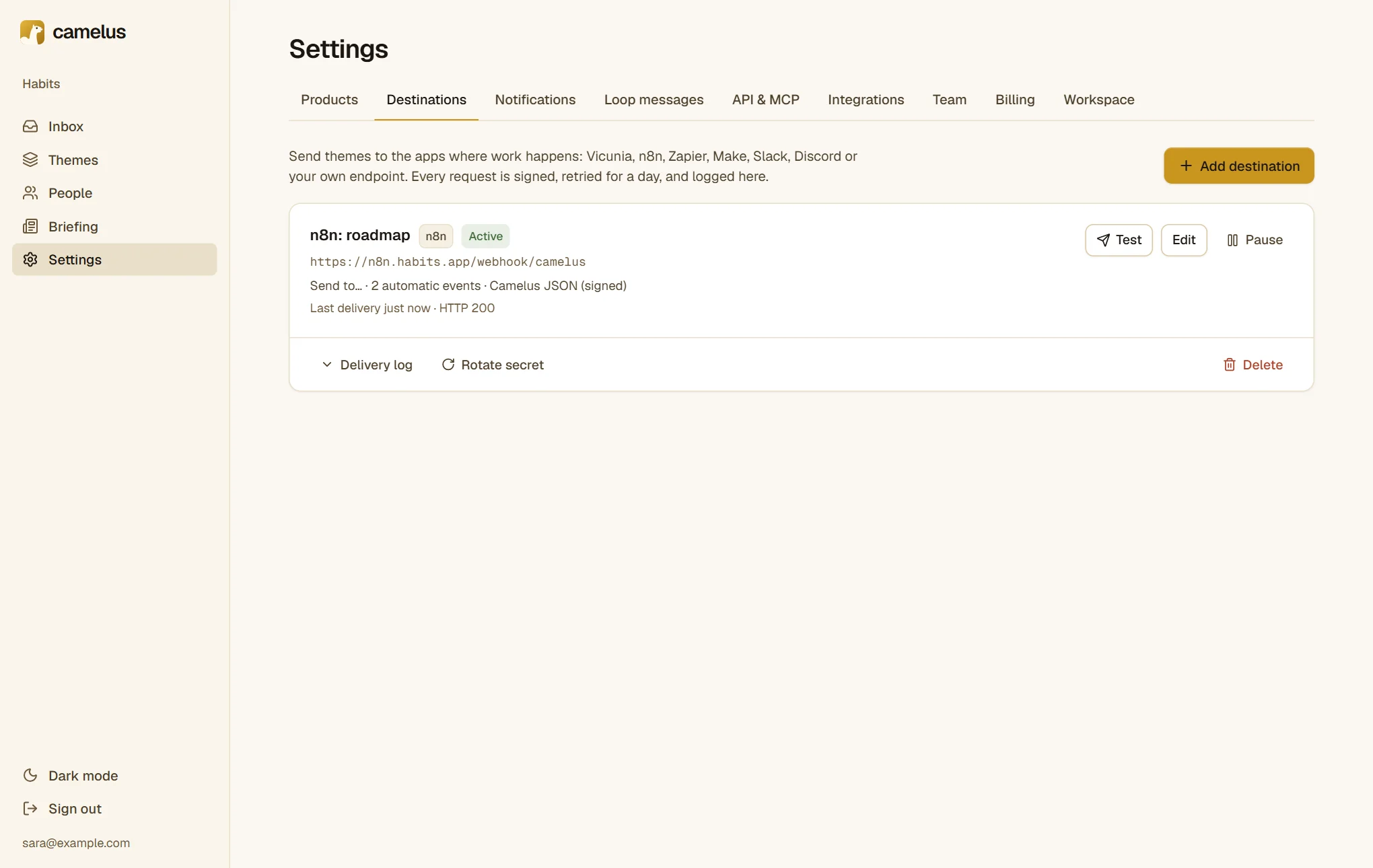Screen dimensions: 1373x868
Task: Switch to the Notifications tab
Action: (535, 100)
